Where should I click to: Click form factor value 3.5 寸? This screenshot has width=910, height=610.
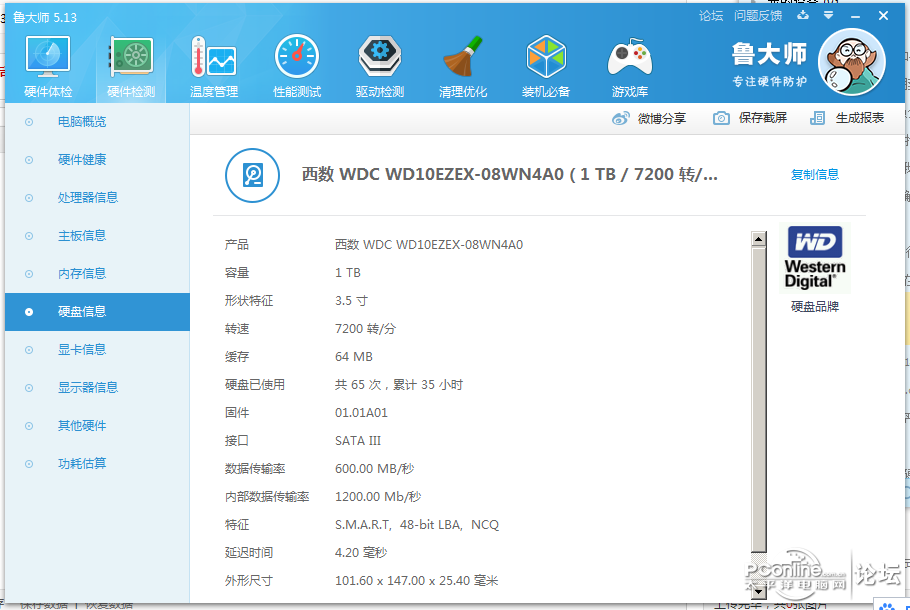point(351,301)
